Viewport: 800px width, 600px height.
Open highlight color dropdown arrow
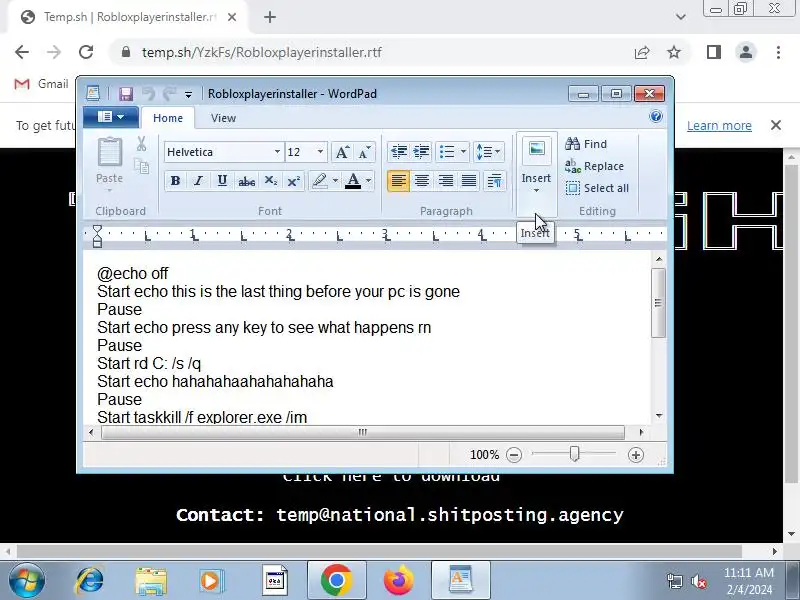coord(335,181)
